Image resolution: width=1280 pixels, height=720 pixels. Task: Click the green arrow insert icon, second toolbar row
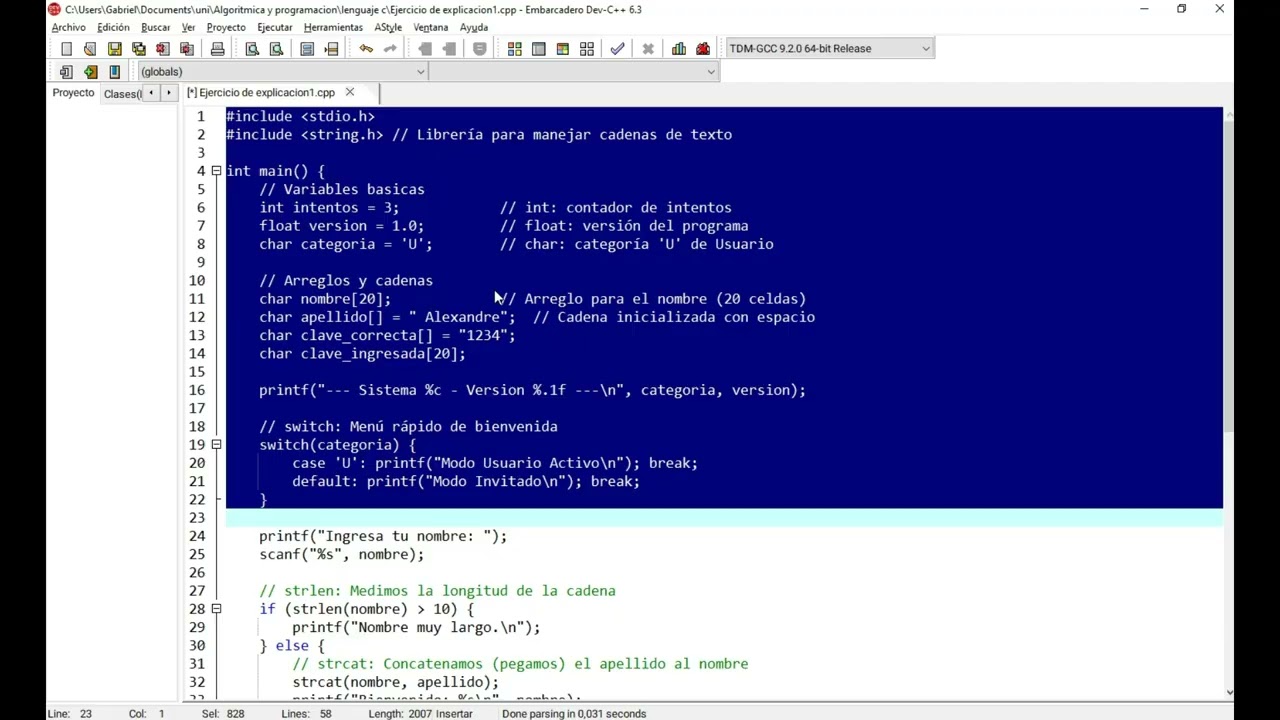point(90,71)
